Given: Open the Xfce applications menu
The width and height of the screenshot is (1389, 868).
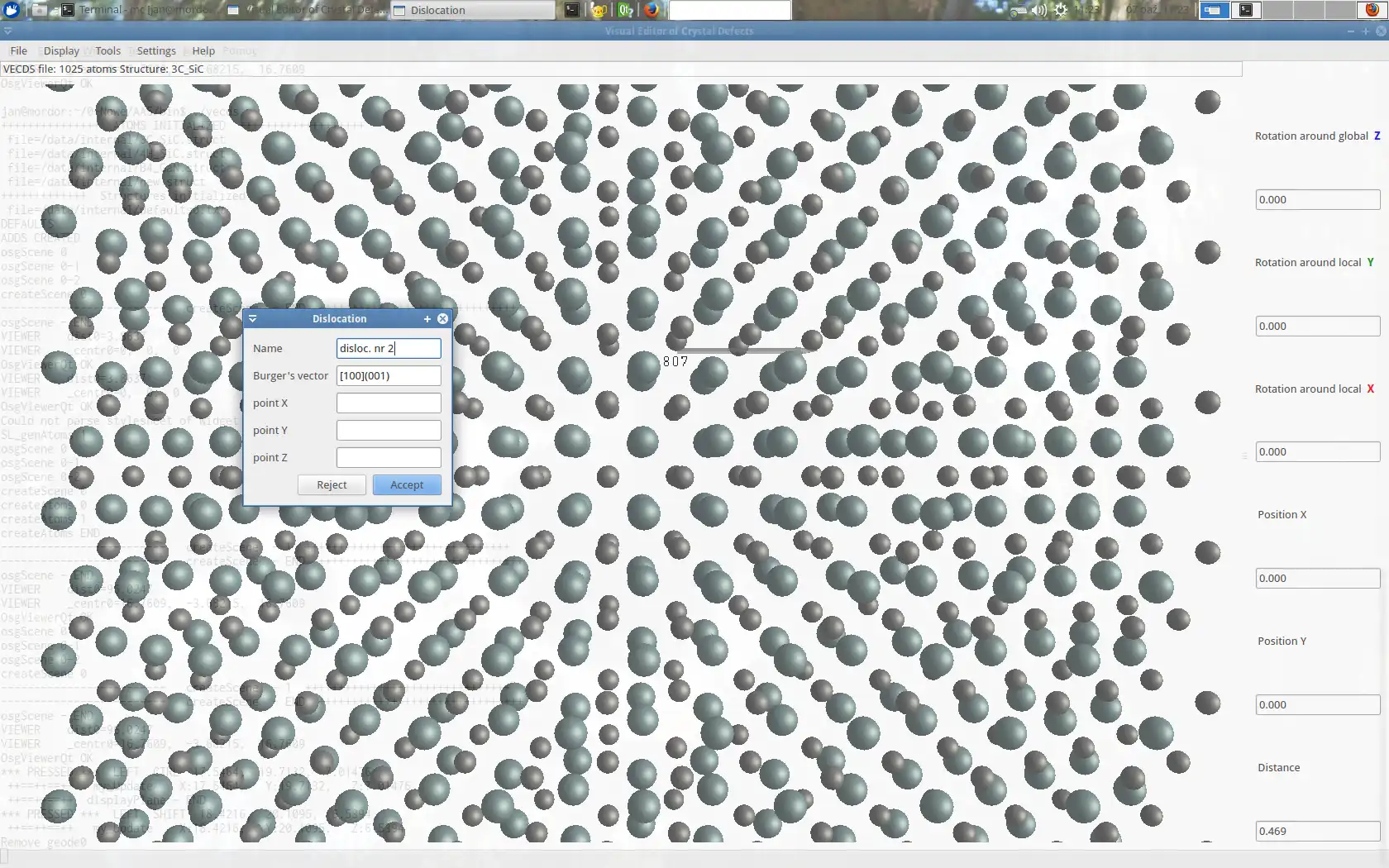Looking at the screenshot, I should (x=12, y=10).
